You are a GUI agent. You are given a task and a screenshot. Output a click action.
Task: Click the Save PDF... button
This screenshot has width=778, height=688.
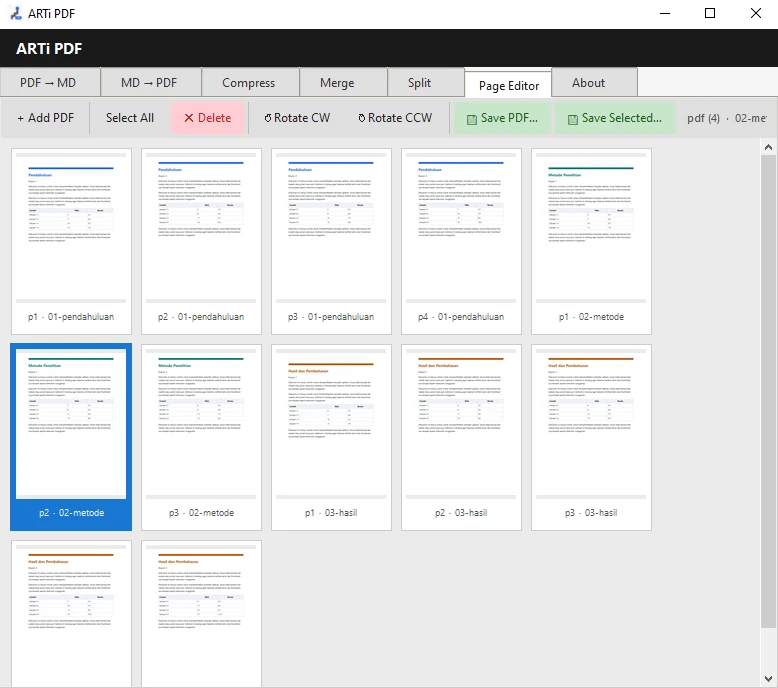pyautogui.click(x=502, y=118)
